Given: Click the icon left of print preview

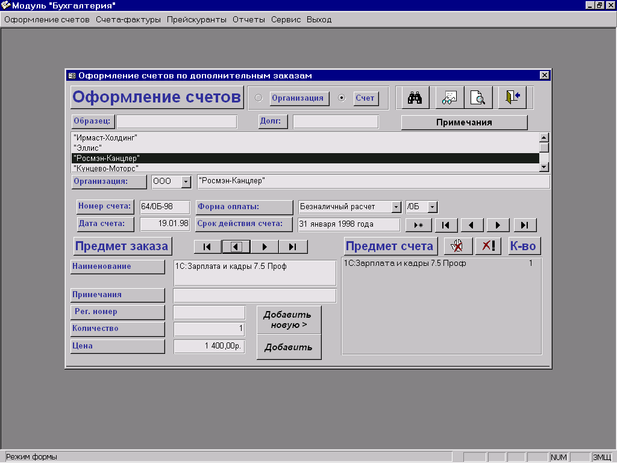Looking at the screenshot, I should pos(449,97).
